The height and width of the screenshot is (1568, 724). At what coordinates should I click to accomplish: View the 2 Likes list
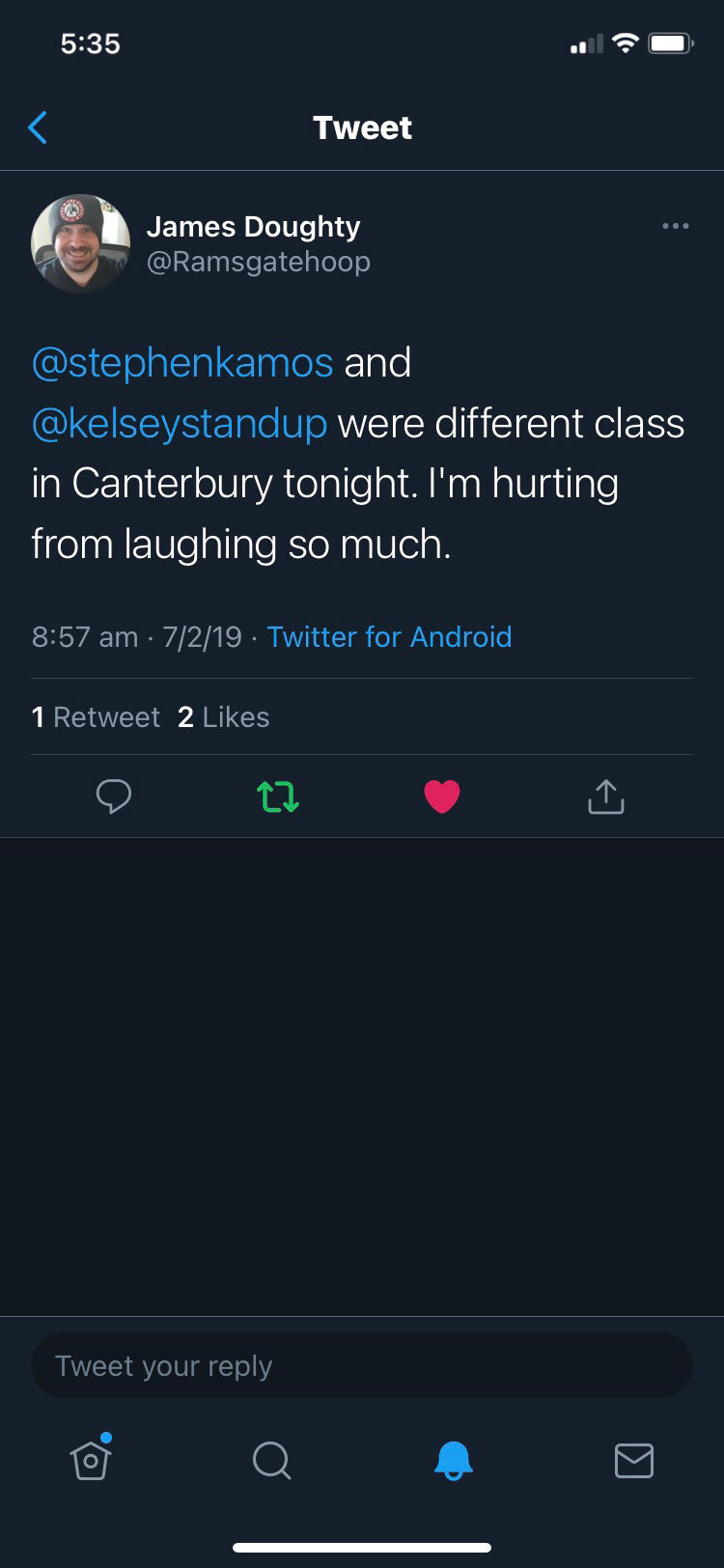coord(224,717)
